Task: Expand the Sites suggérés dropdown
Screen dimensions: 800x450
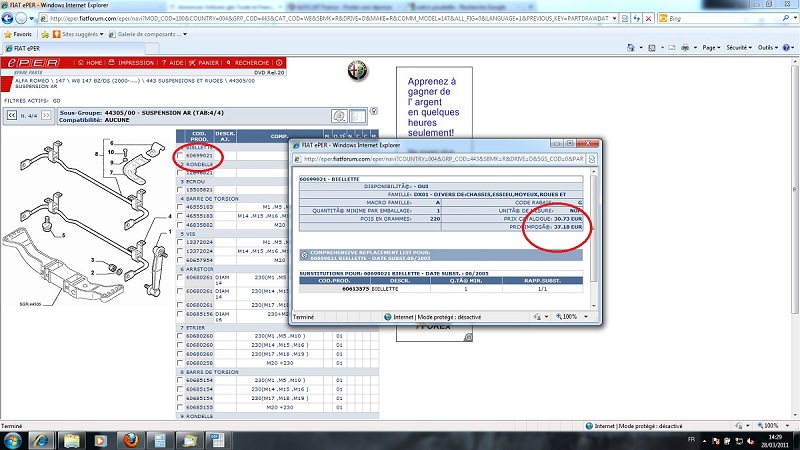Action: [102, 34]
